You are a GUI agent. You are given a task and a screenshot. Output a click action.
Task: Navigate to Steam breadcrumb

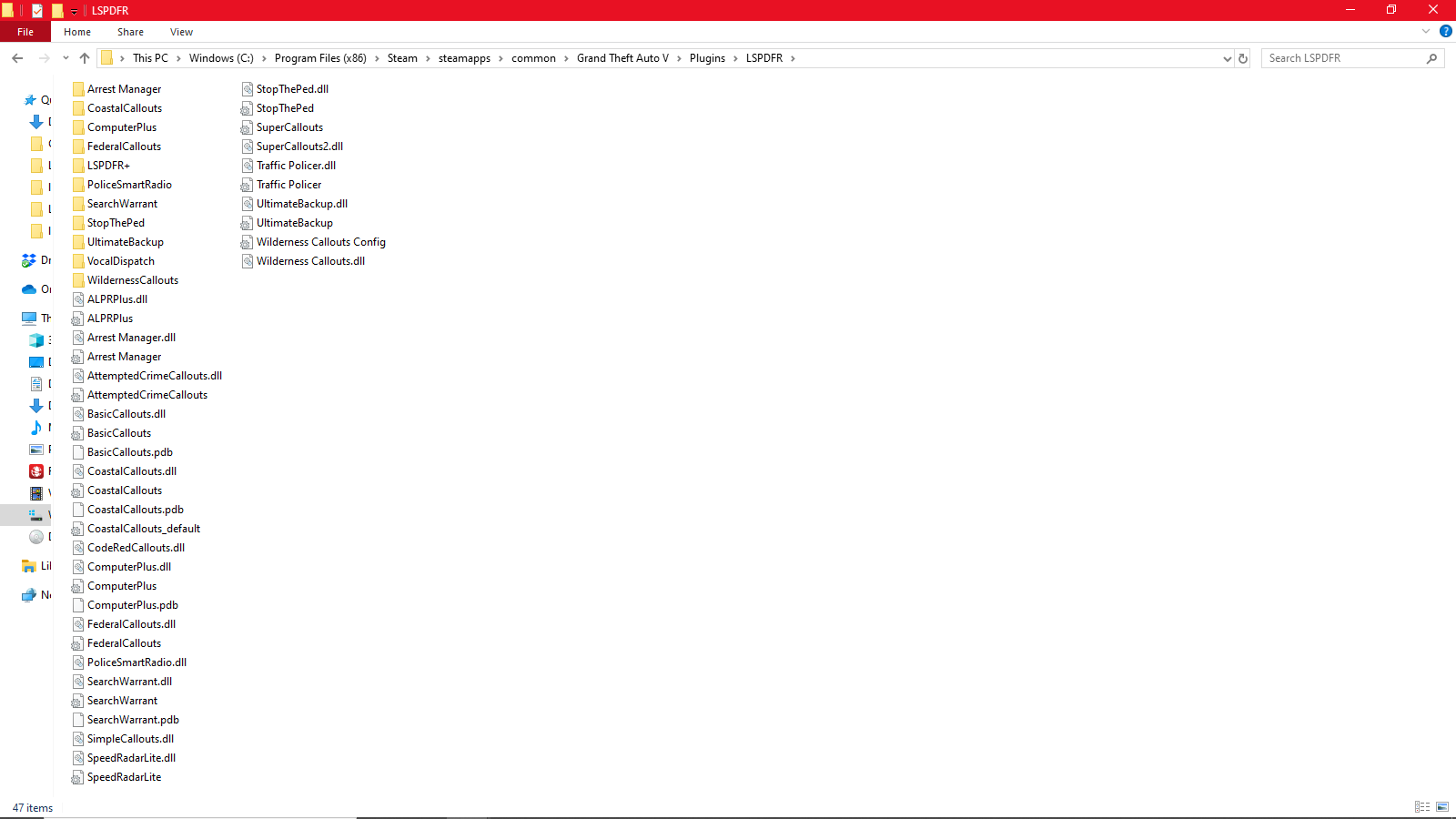coord(402,58)
